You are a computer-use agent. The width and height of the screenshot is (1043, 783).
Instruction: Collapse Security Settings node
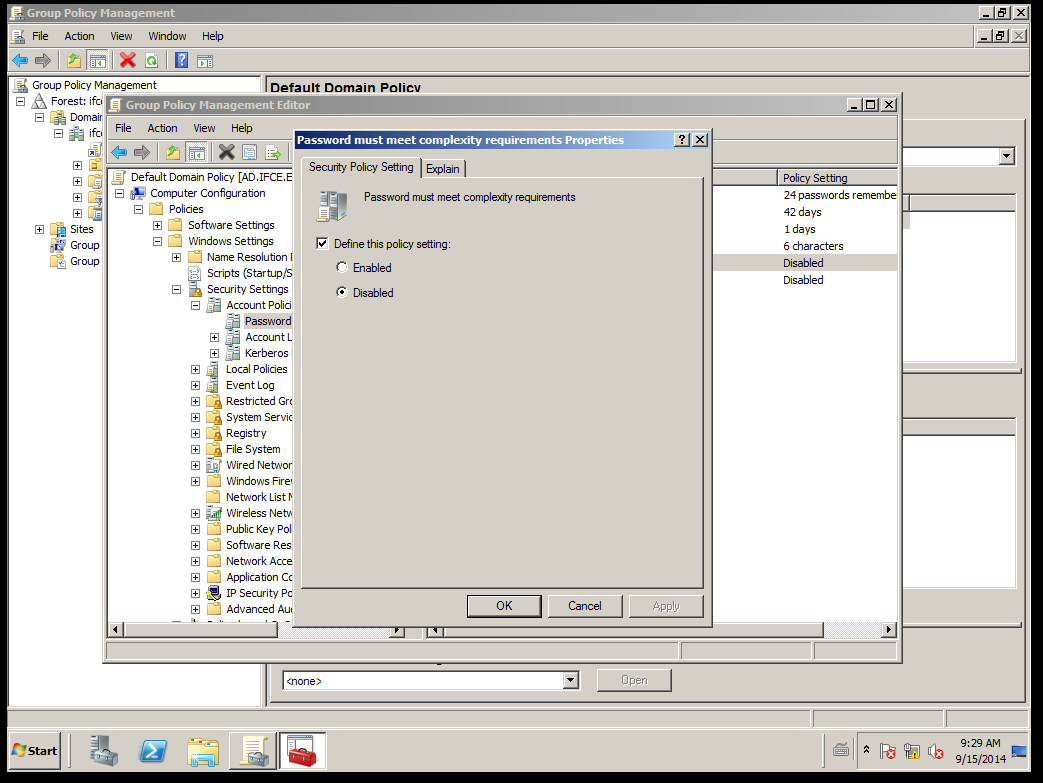[x=176, y=289]
